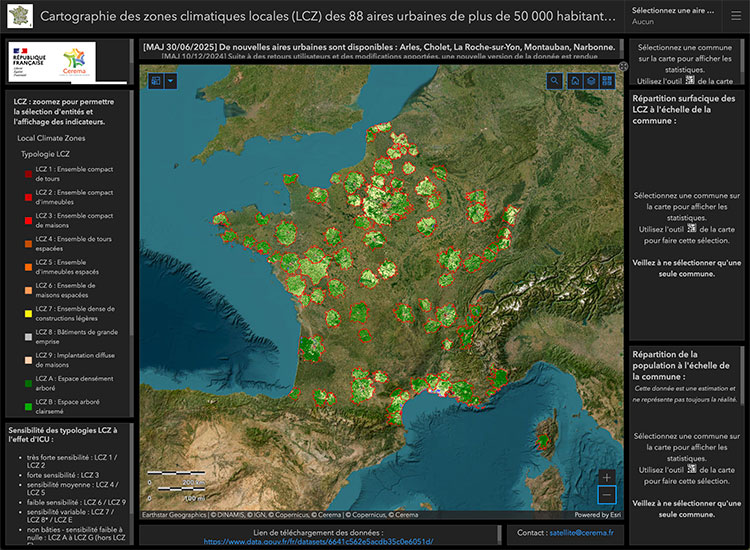Open the map search tool
This screenshot has height=550, width=750.
point(557,81)
